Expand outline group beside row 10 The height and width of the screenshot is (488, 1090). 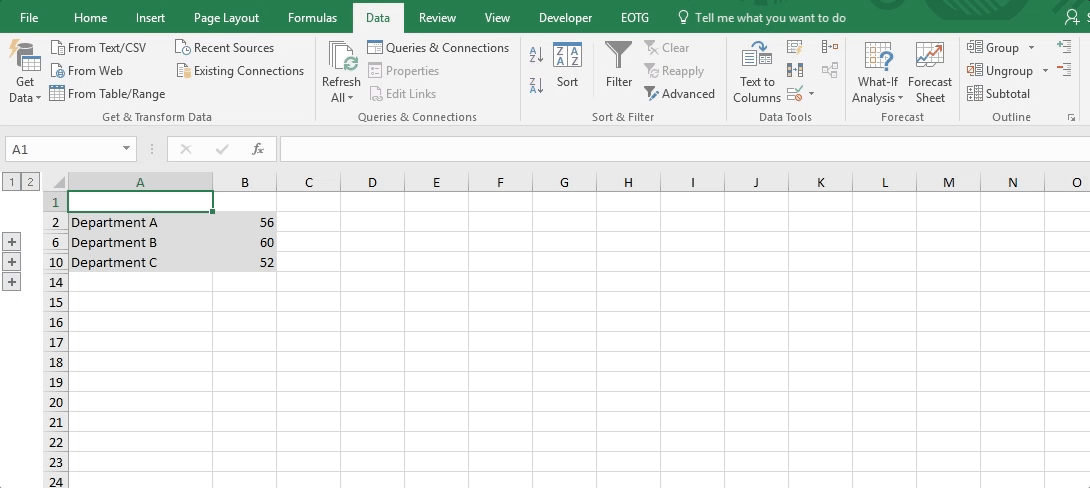tap(12, 262)
